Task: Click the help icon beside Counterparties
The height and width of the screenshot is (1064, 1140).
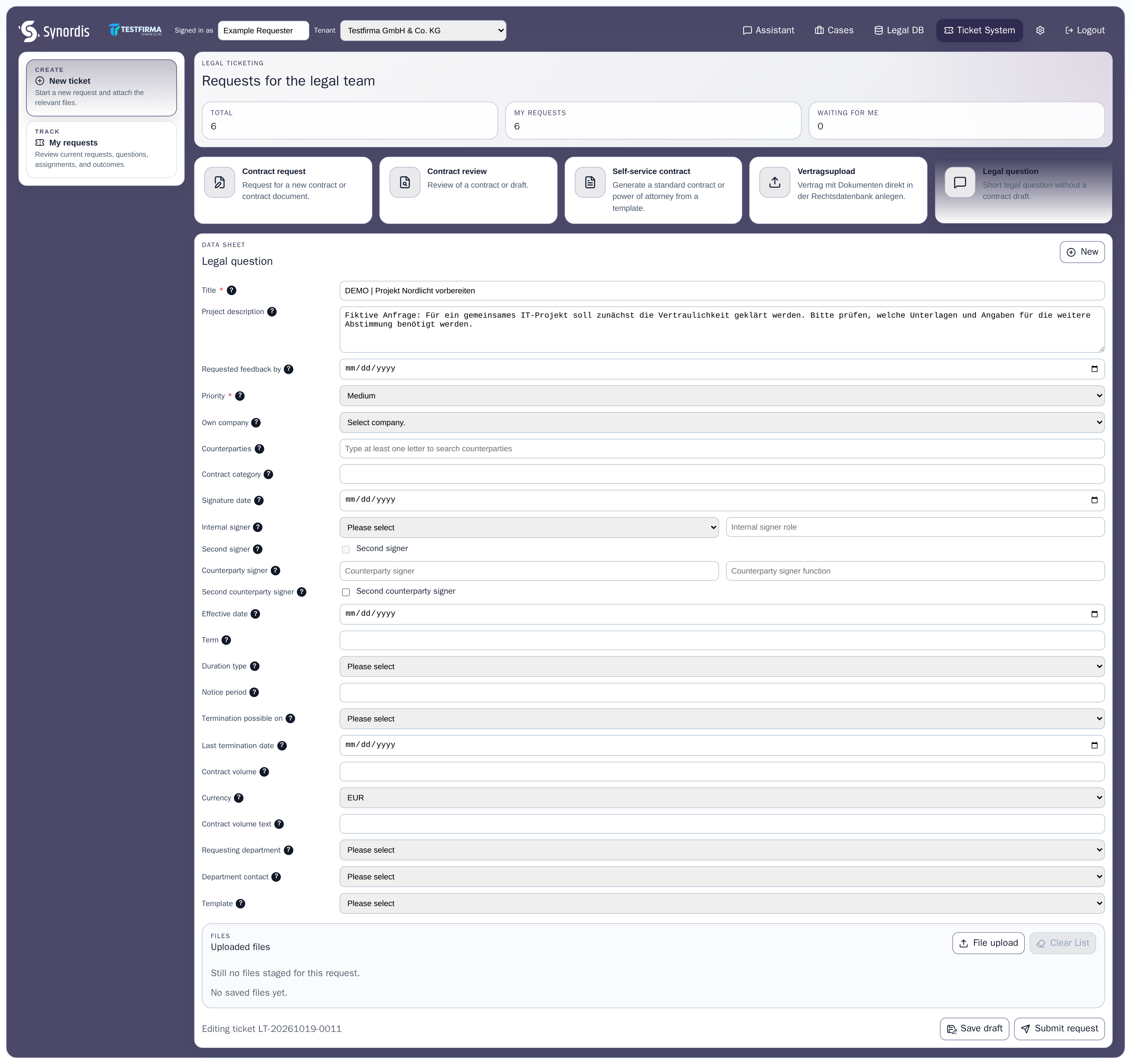Action: point(259,449)
